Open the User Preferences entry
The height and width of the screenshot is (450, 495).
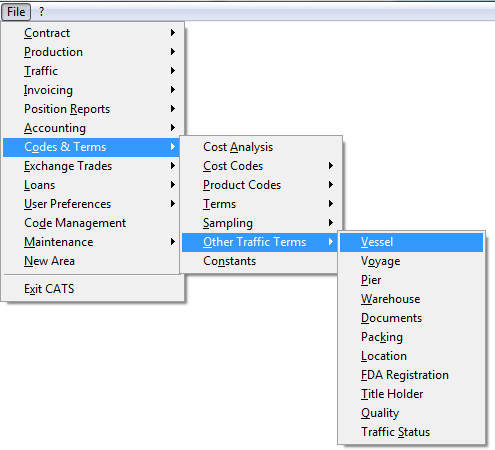tap(92, 204)
